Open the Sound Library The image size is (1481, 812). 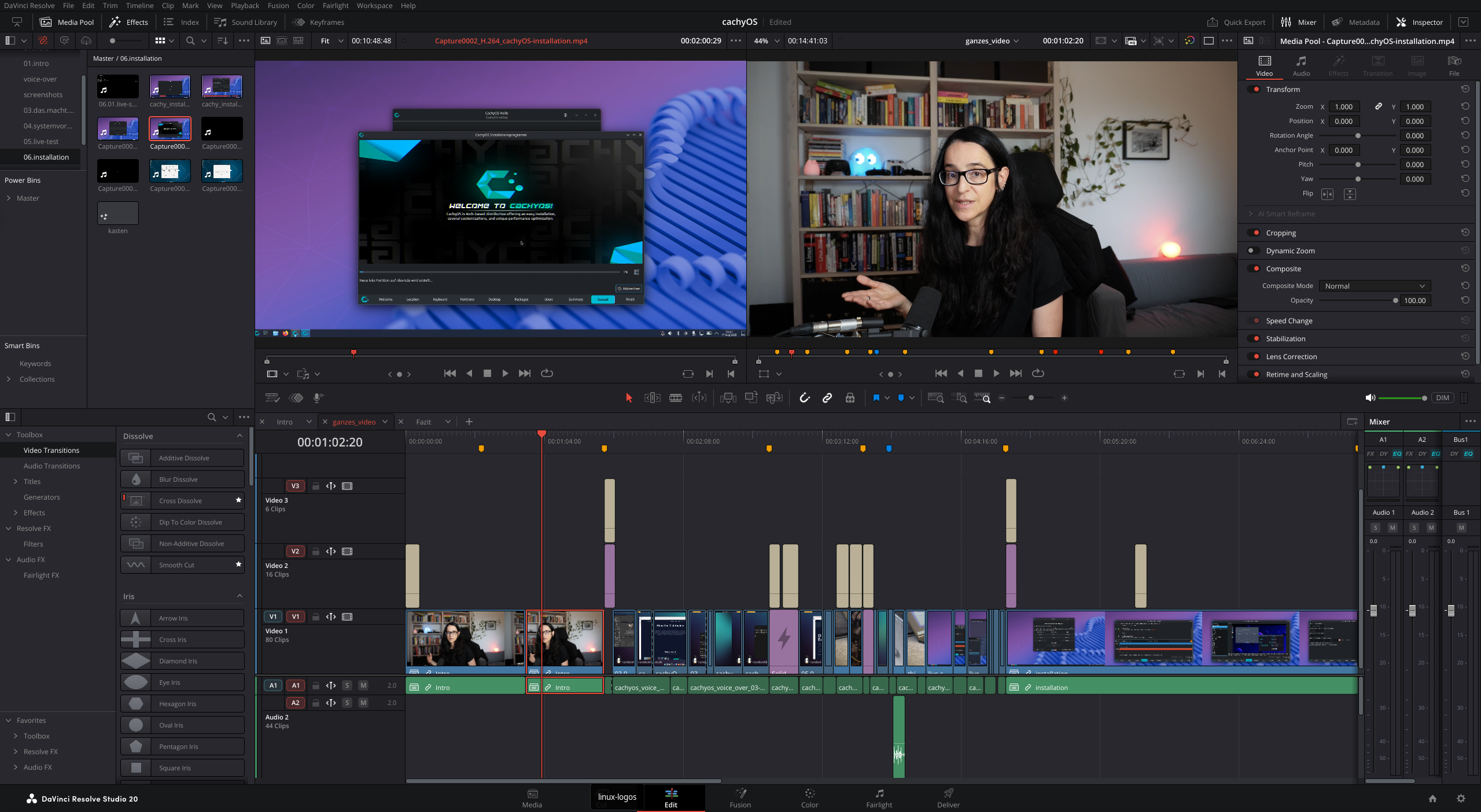[245, 22]
